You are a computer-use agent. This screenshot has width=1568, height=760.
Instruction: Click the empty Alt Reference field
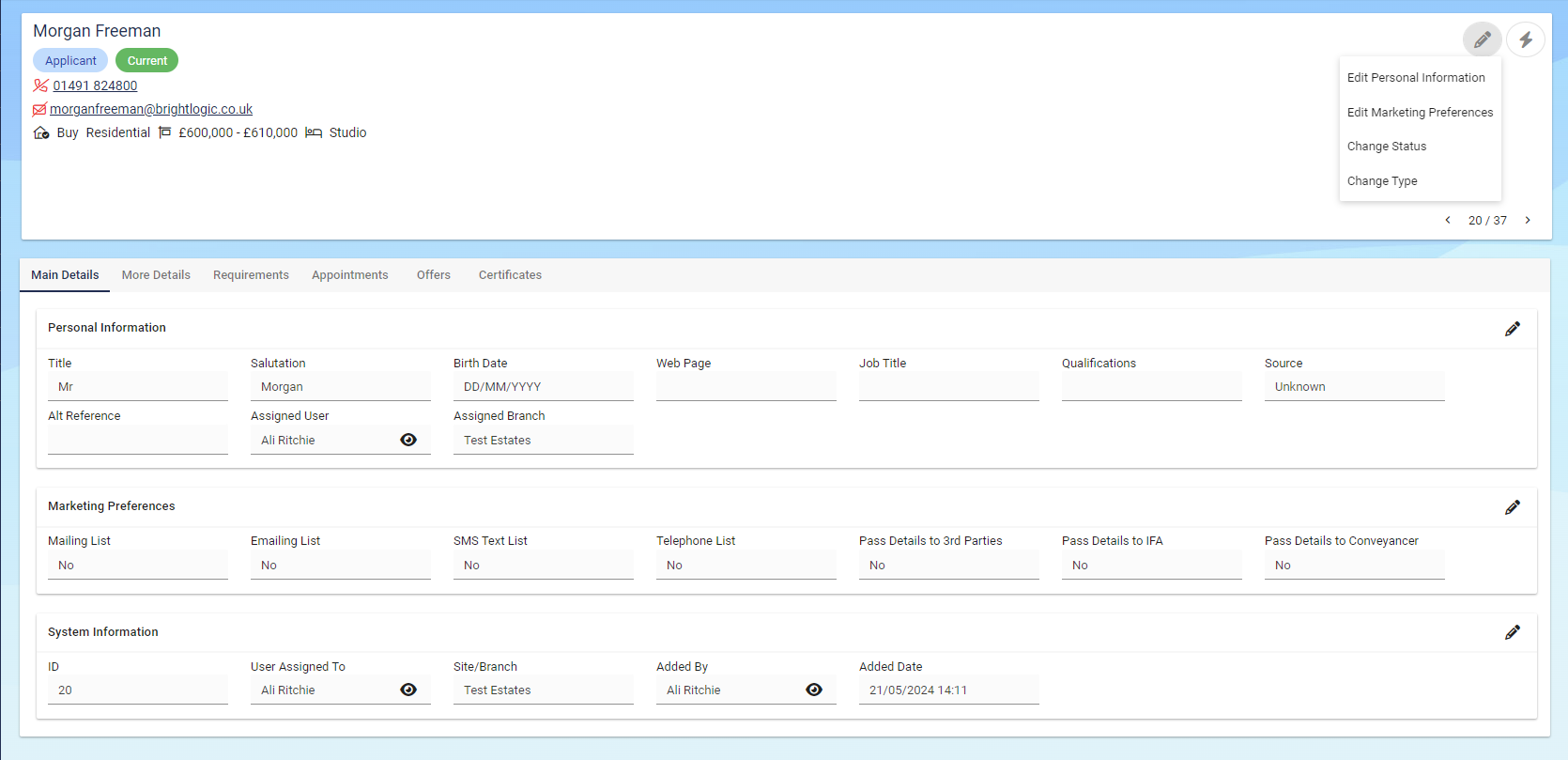tap(138, 441)
